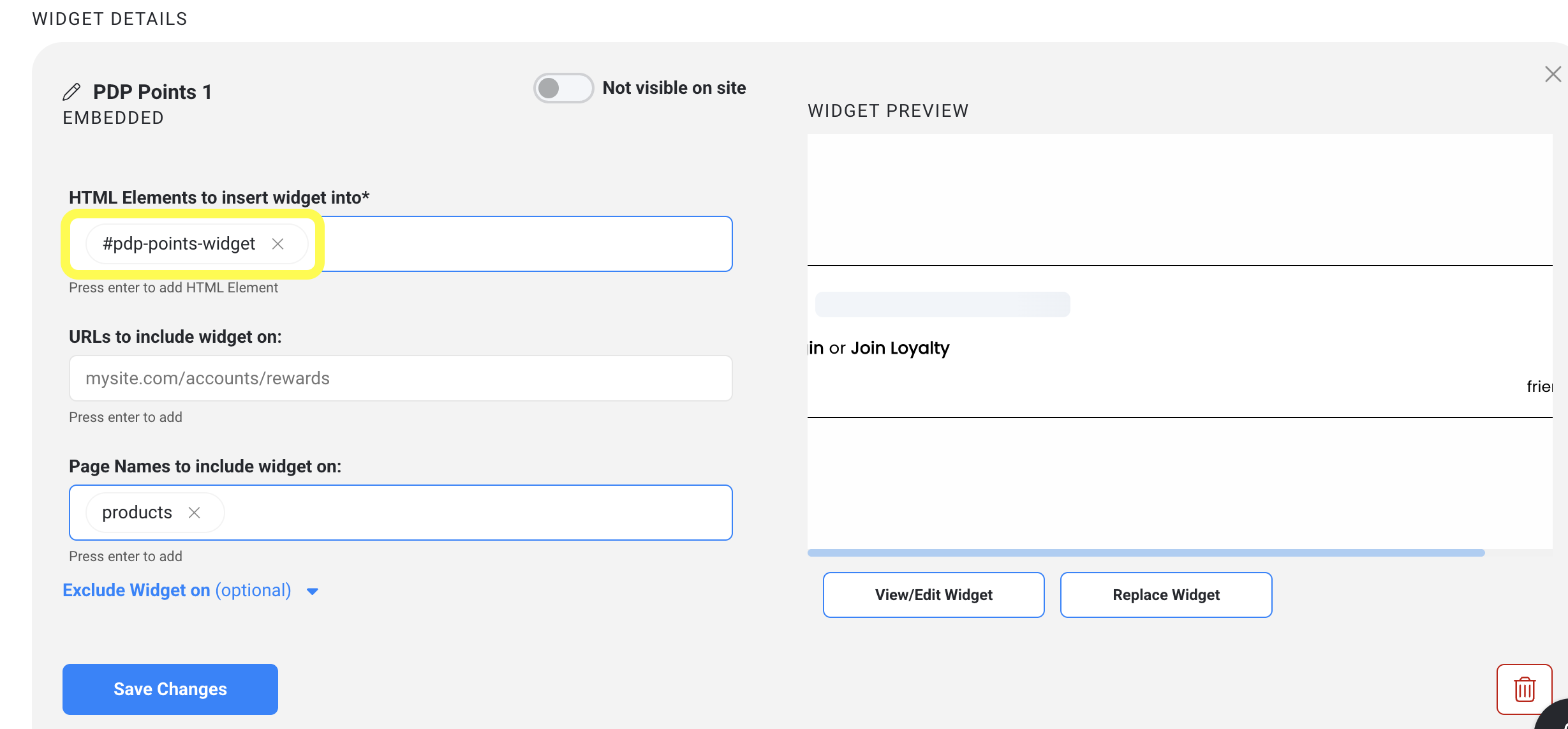Click the gray placeholder bar in preview
This screenshot has width=1568, height=729.
point(942,304)
